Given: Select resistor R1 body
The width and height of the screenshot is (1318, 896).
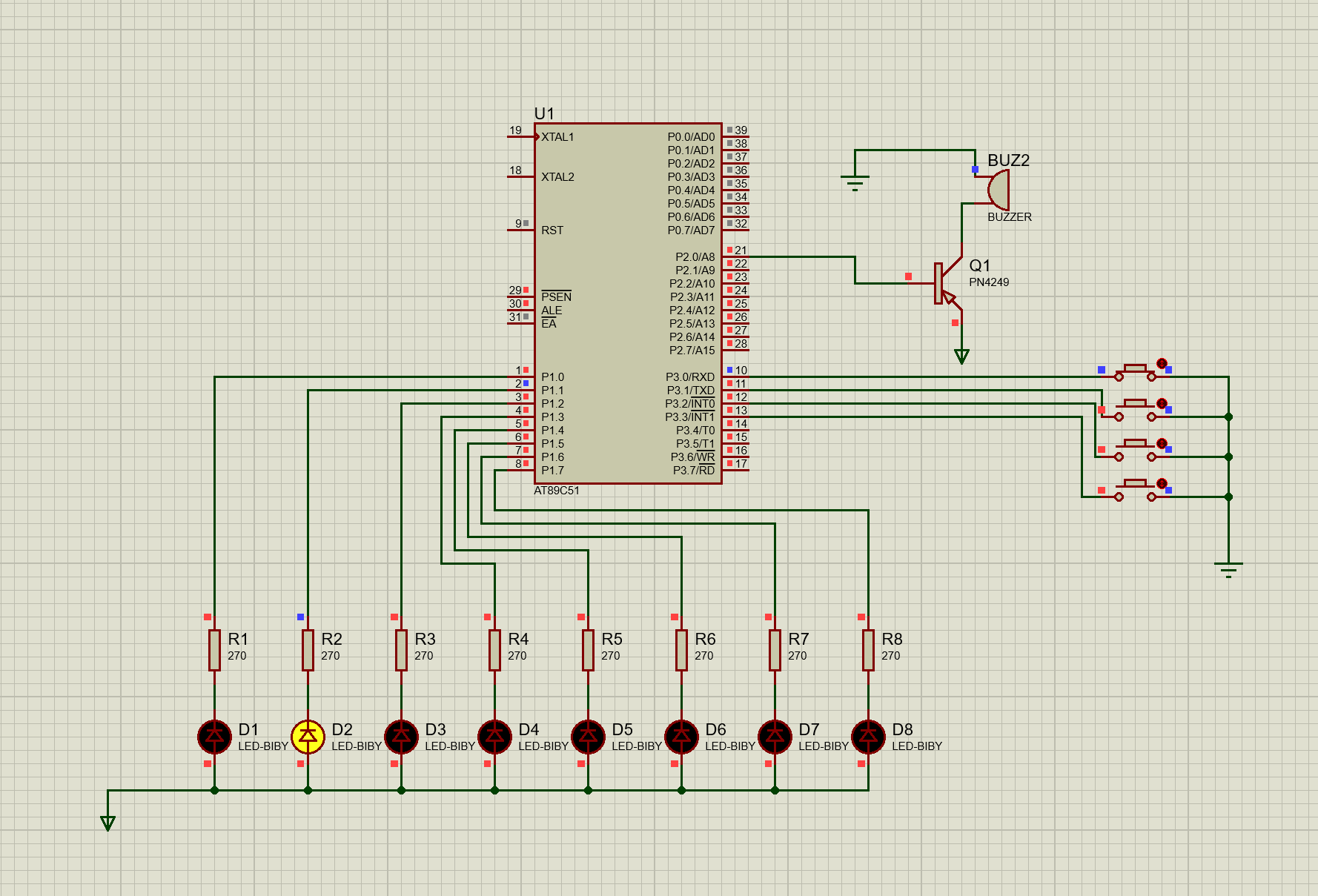Looking at the screenshot, I should (x=214, y=650).
